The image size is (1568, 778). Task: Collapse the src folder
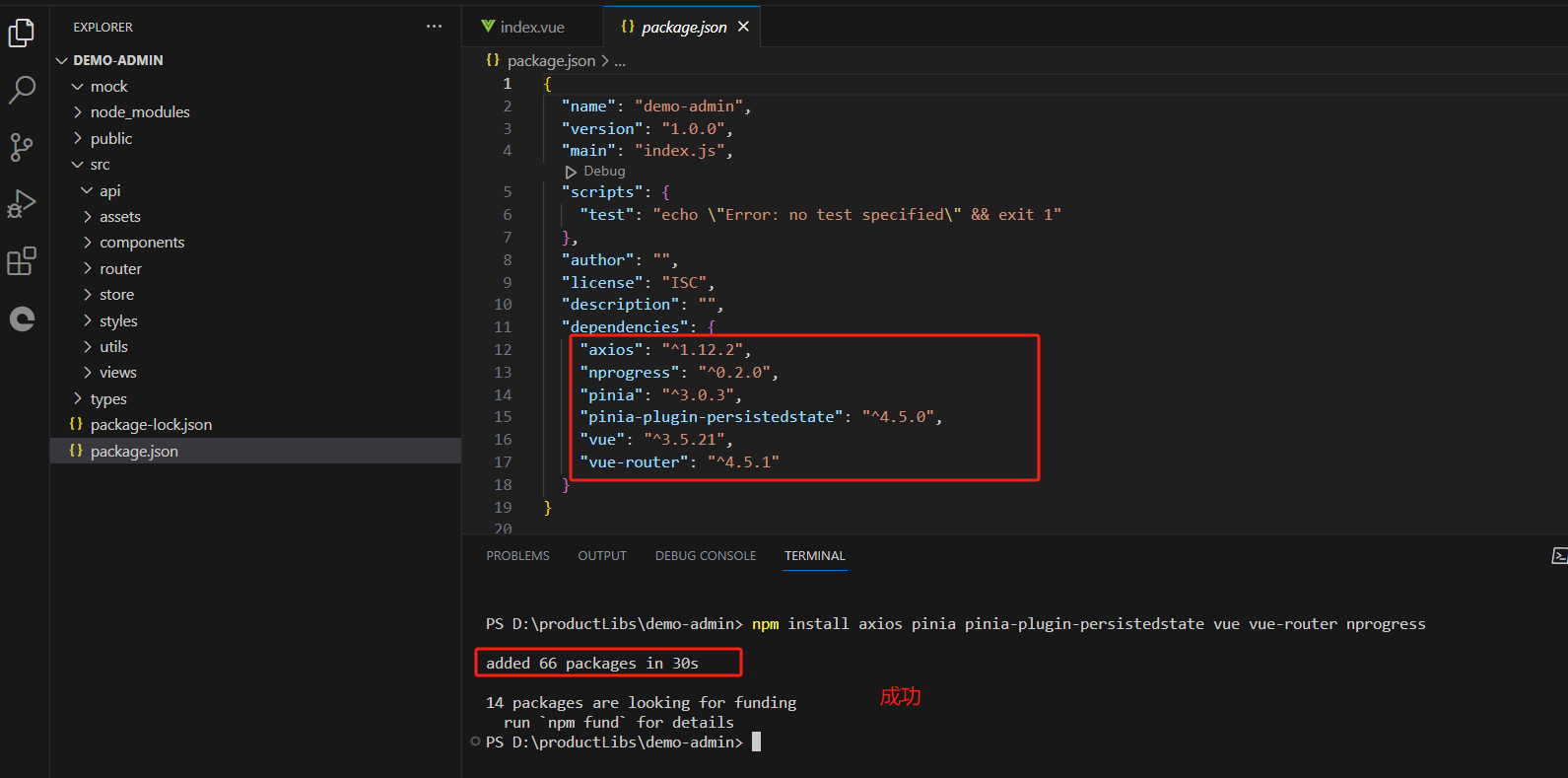point(78,165)
